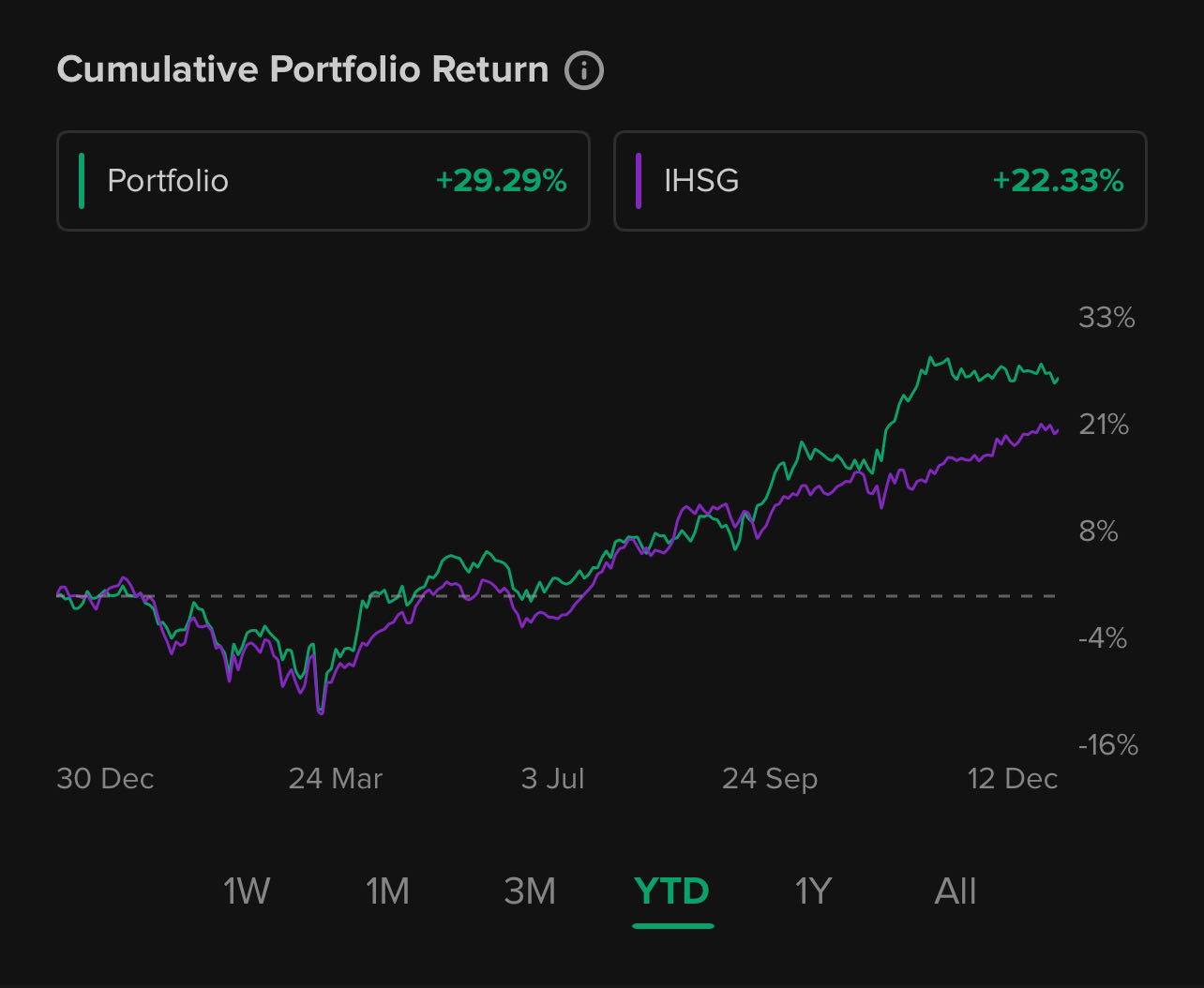
Task: Show the 3M time range
Action: click(530, 891)
